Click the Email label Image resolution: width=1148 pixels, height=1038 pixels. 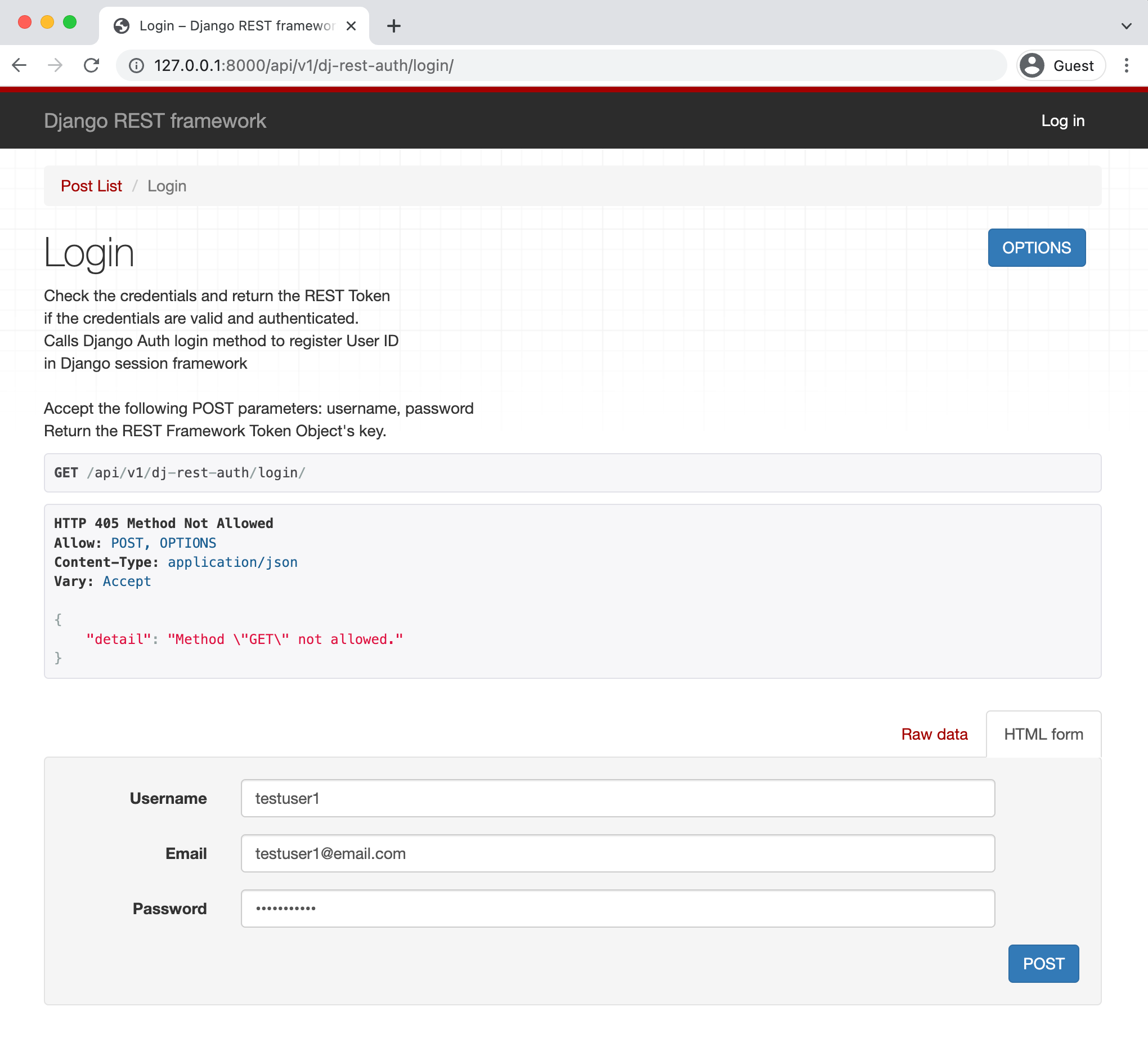186,853
